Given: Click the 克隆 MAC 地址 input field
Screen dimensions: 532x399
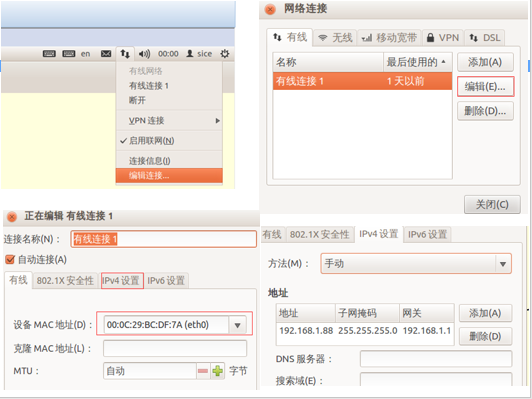Looking at the screenshot, I should tap(175, 348).
